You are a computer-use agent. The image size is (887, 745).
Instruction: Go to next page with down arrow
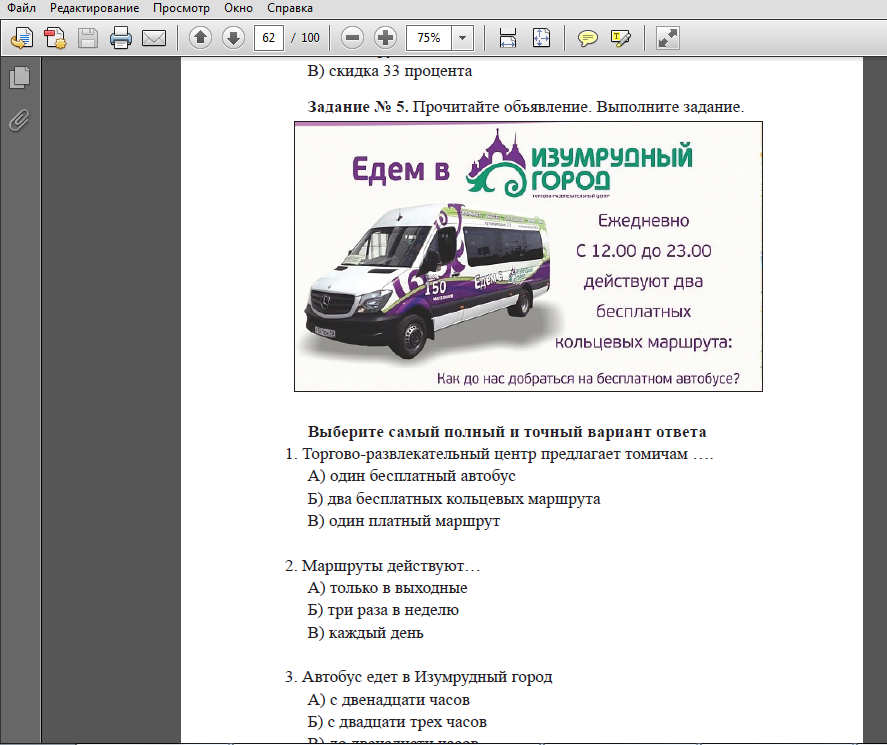point(233,38)
